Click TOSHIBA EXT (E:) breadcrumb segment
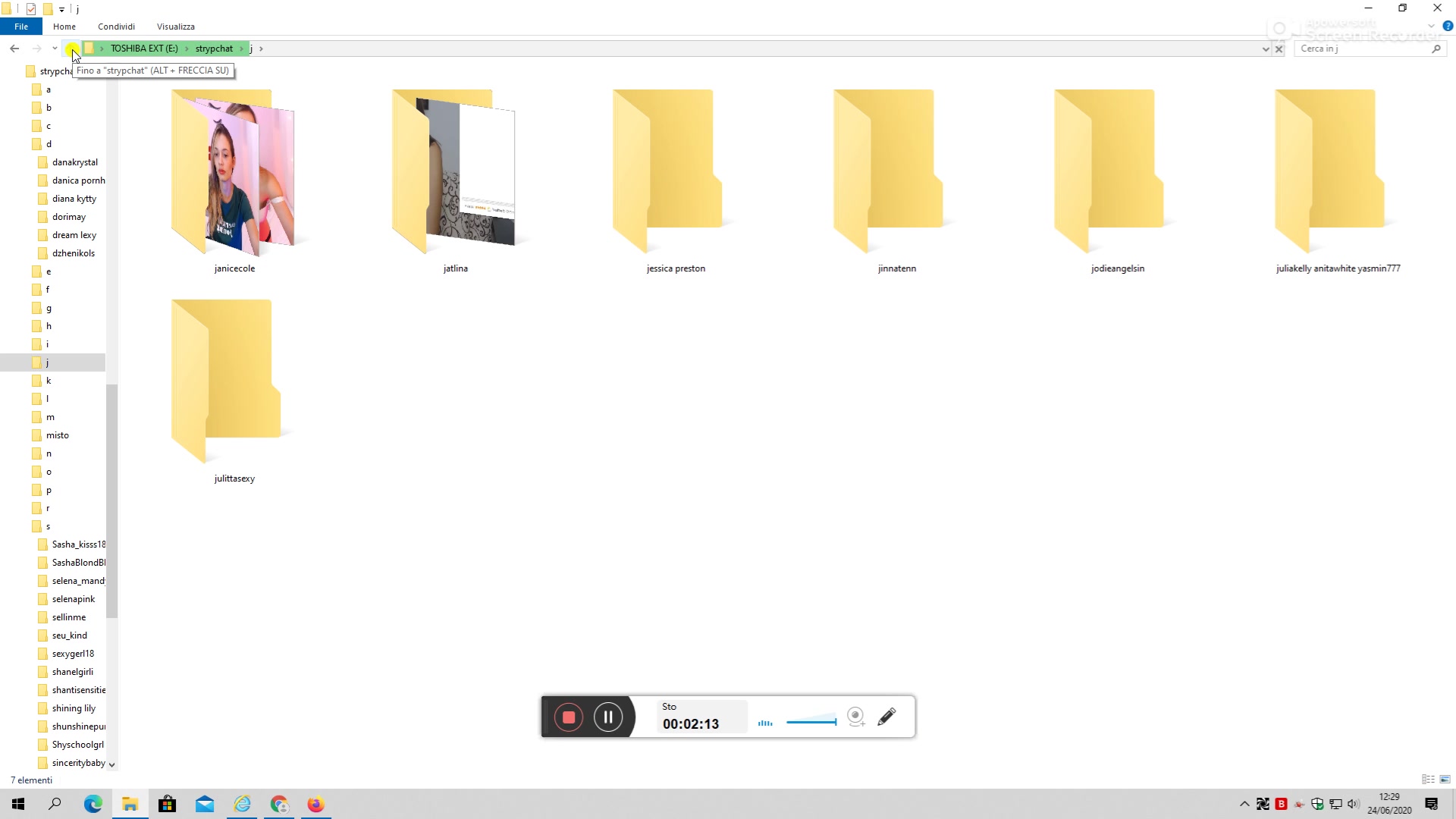This screenshot has width=1456, height=819. (144, 49)
